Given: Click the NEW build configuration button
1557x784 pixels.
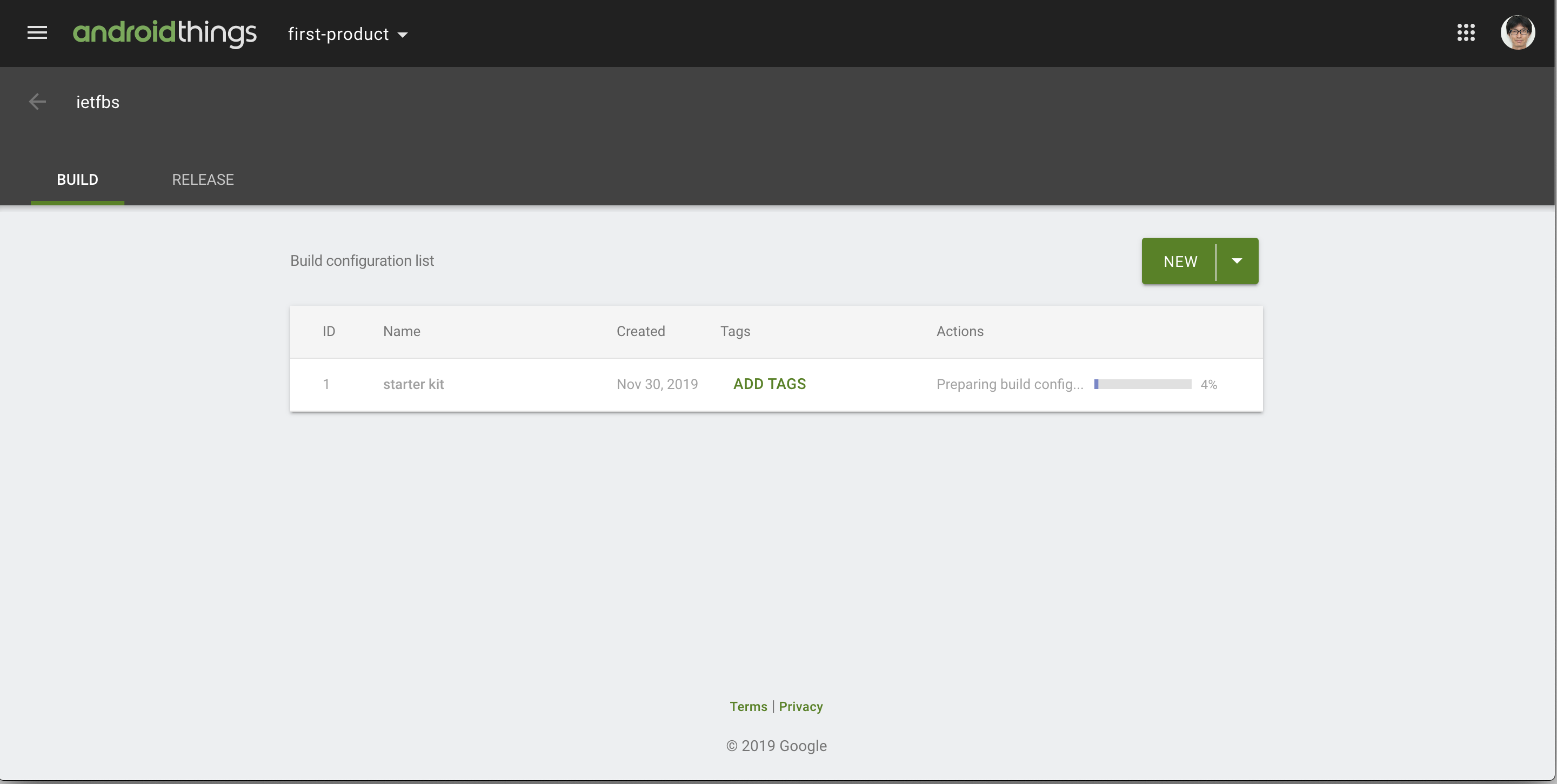Looking at the screenshot, I should [1180, 261].
